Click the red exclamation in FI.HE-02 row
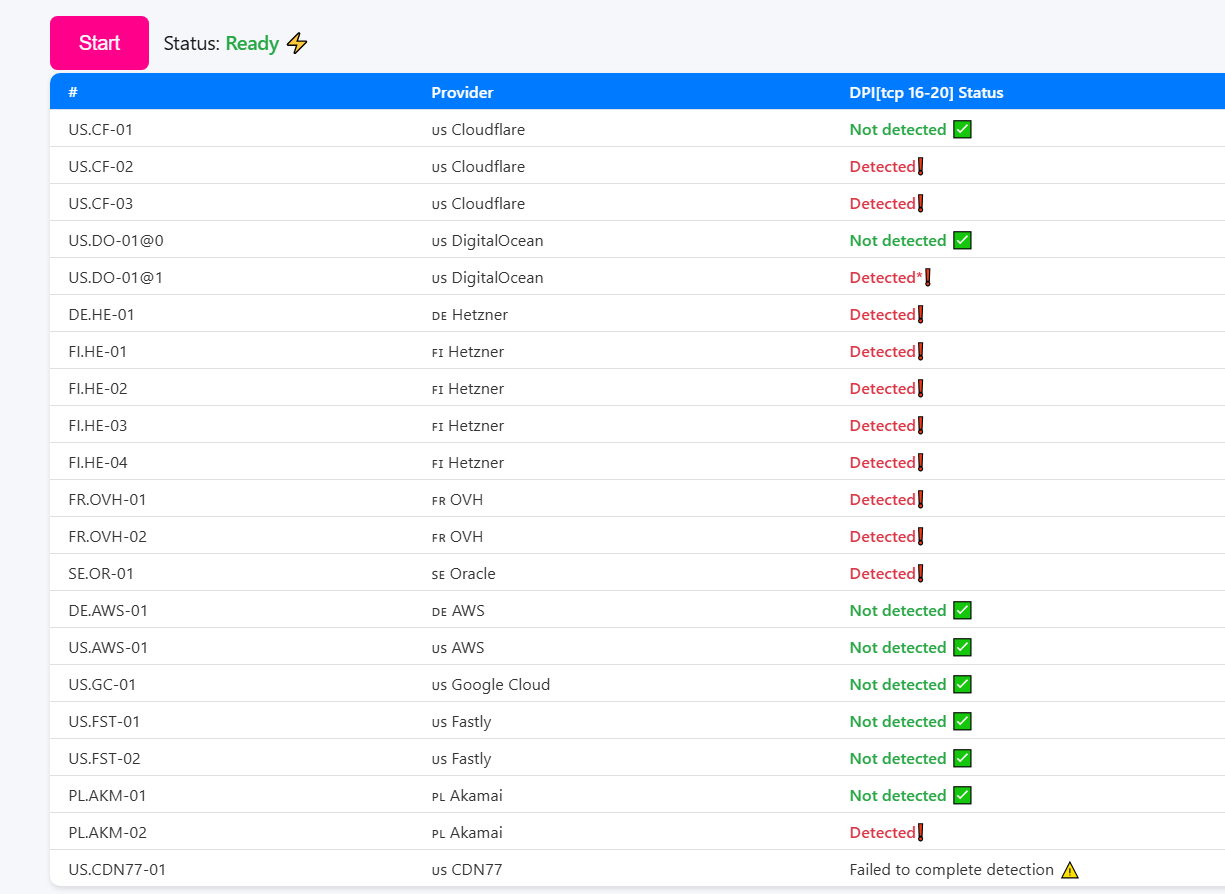Screen dimensions: 1225x894 point(920,388)
